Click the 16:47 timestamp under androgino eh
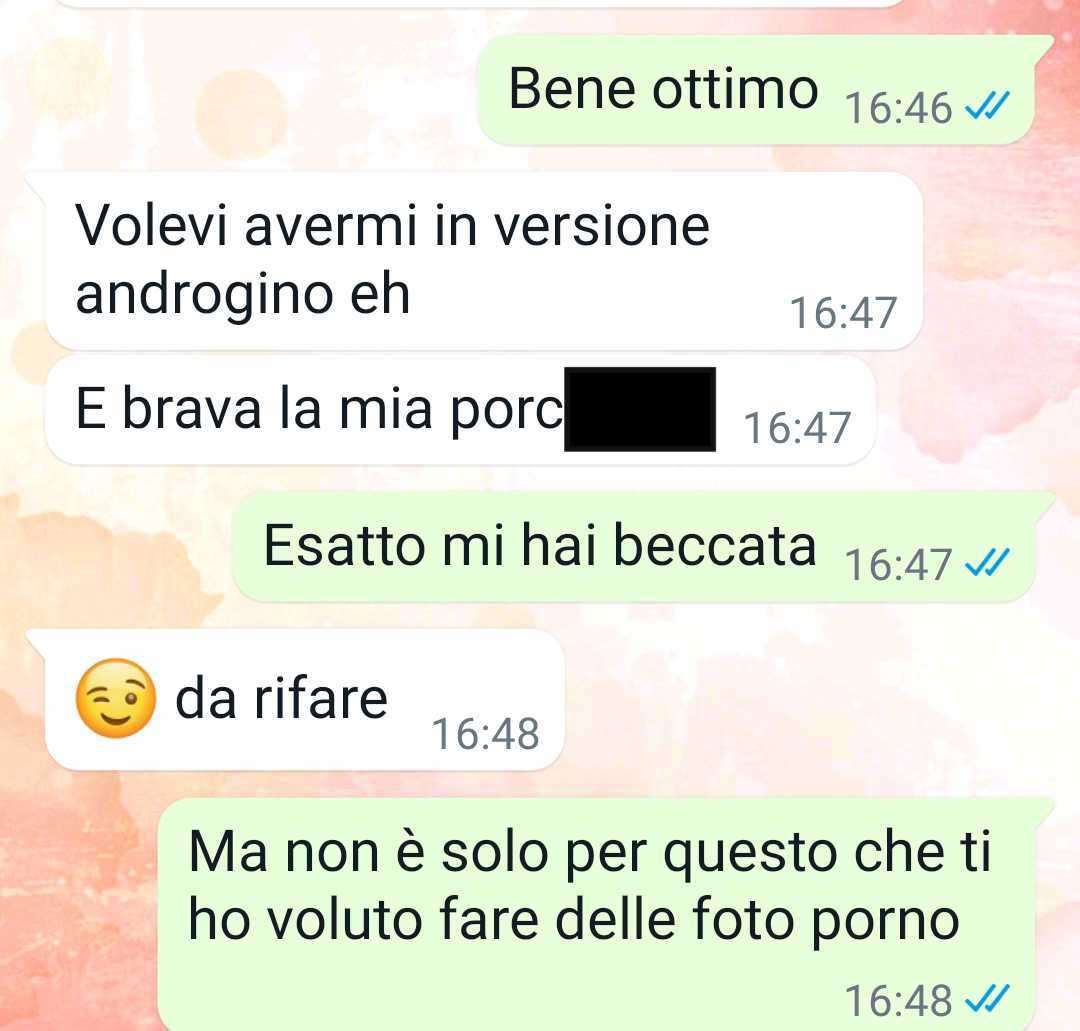 coord(843,313)
